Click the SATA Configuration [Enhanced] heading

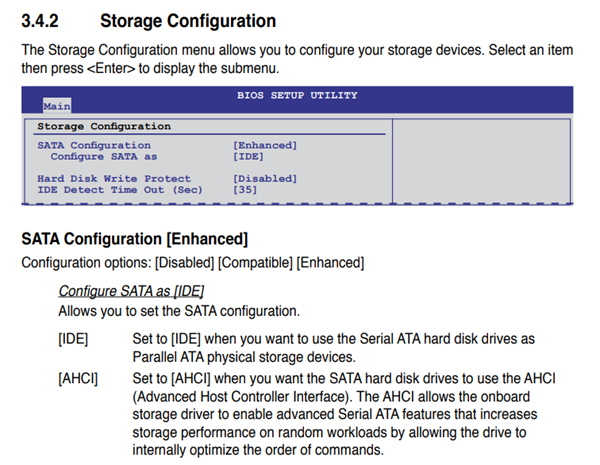pyautogui.click(x=135, y=239)
